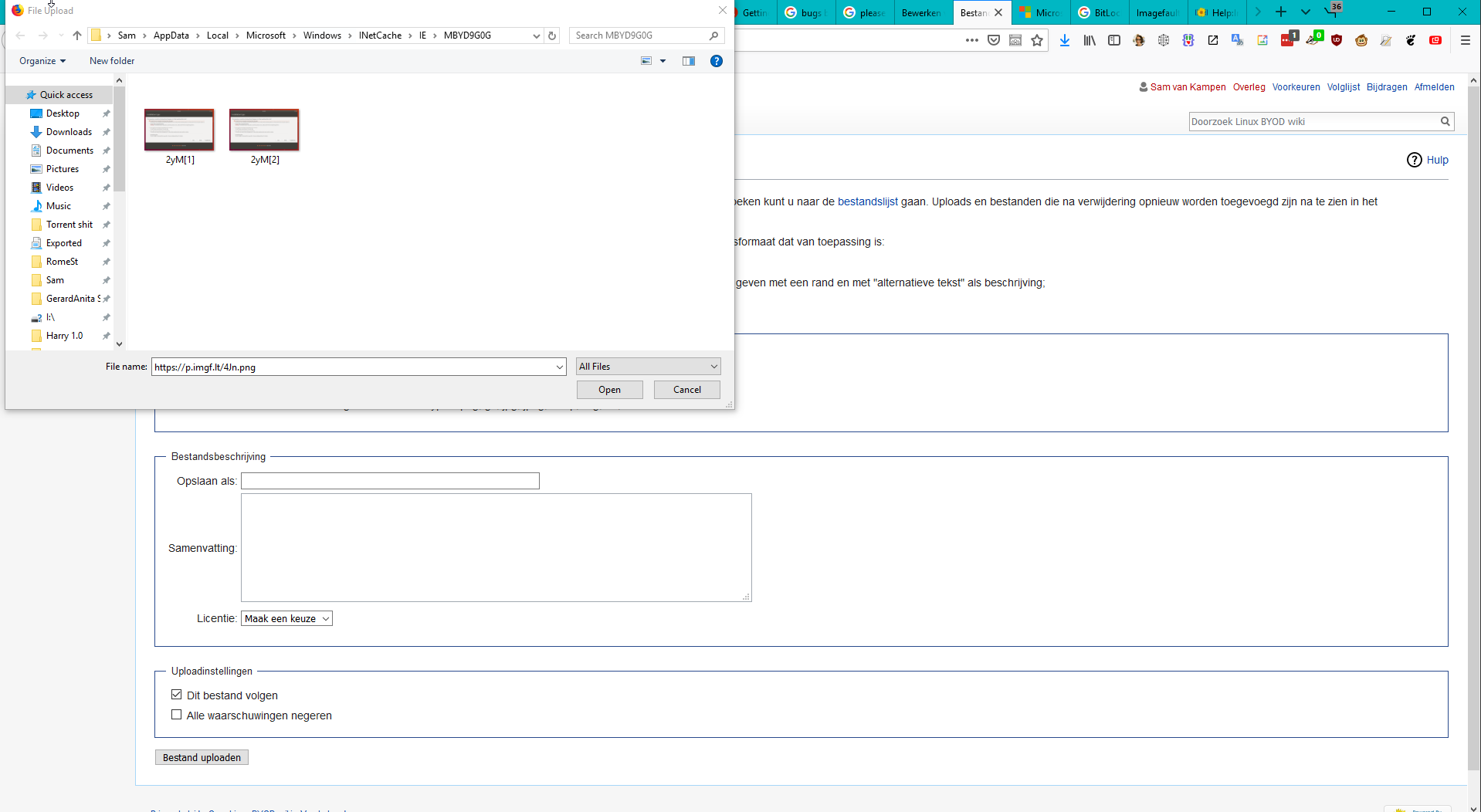
Task: Open the Firefox hamburger menu
Action: point(1465,40)
